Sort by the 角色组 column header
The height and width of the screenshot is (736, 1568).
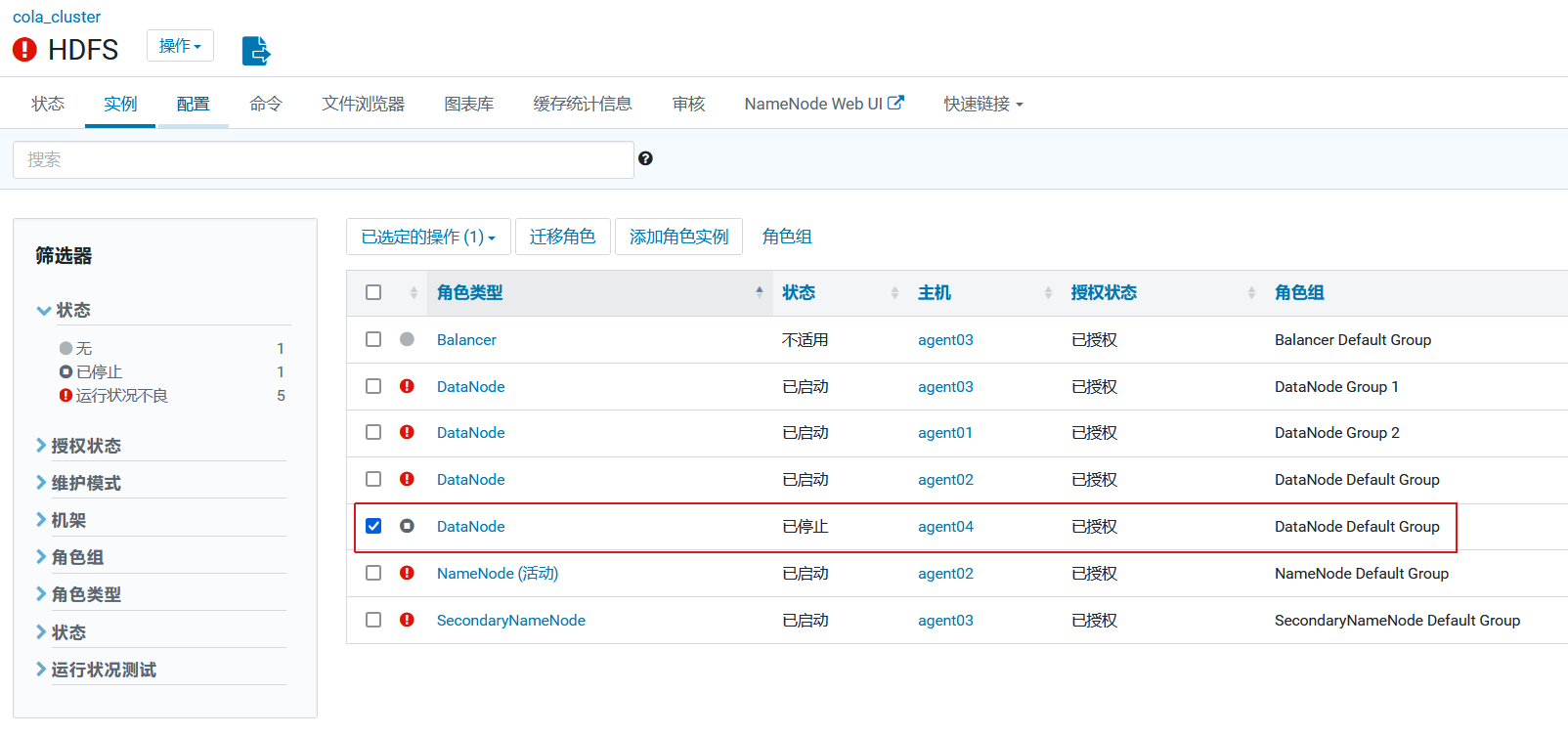pyautogui.click(x=1299, y=292)
